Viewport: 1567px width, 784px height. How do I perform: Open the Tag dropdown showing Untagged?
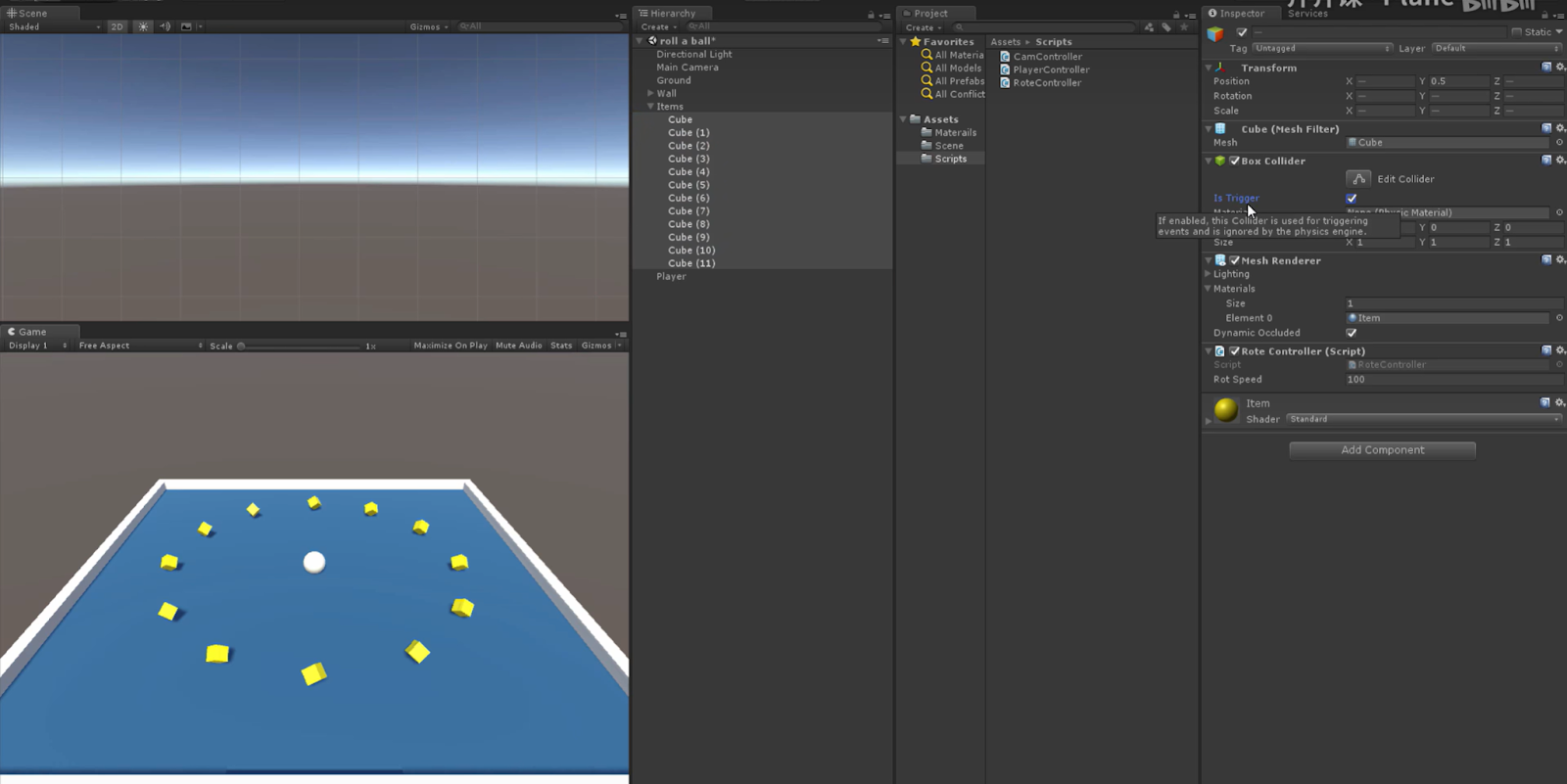[x=1322, y=48]
